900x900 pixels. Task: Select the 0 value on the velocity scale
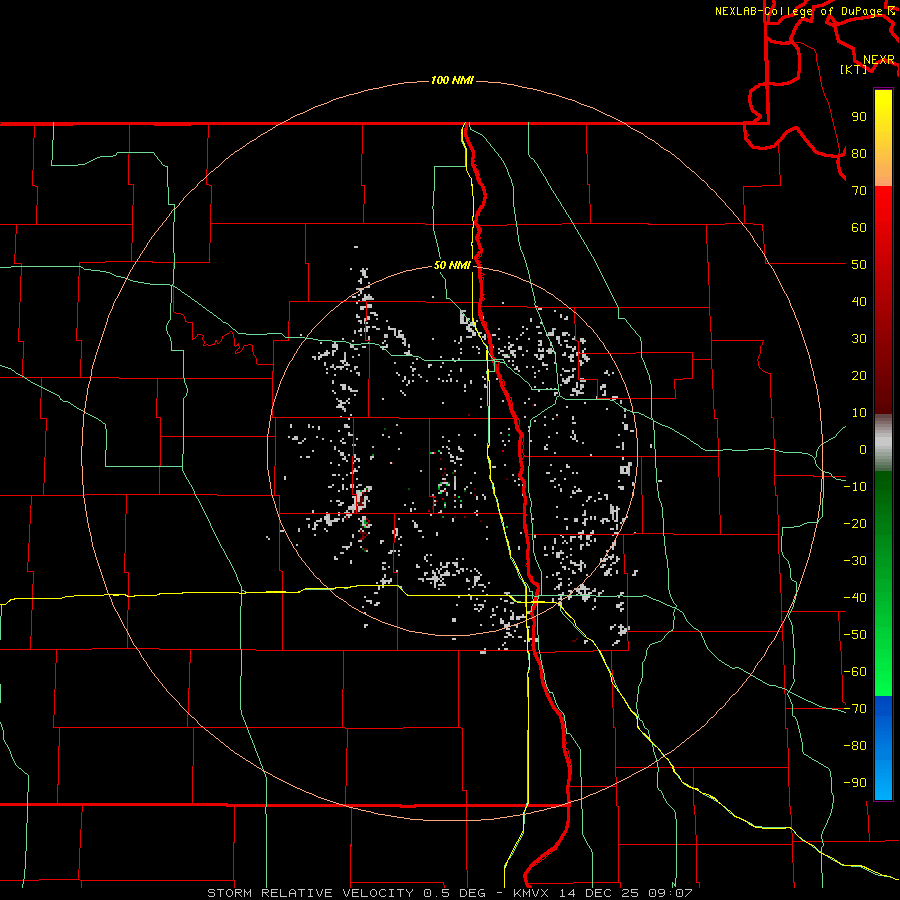[863, 449]
